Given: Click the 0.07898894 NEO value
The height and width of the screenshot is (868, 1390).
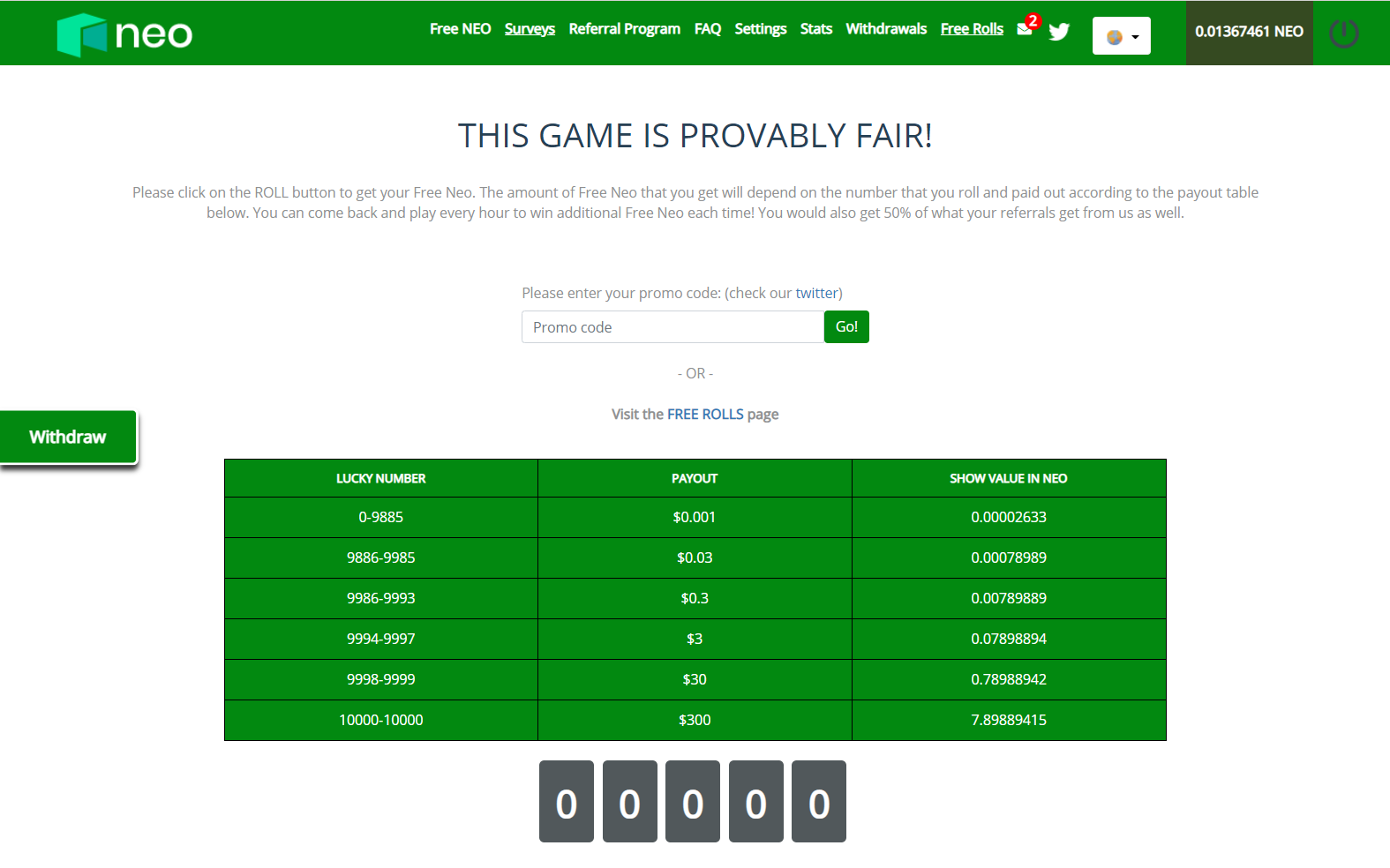Looking at the screenshot, I should click(x=1009, y=640).
